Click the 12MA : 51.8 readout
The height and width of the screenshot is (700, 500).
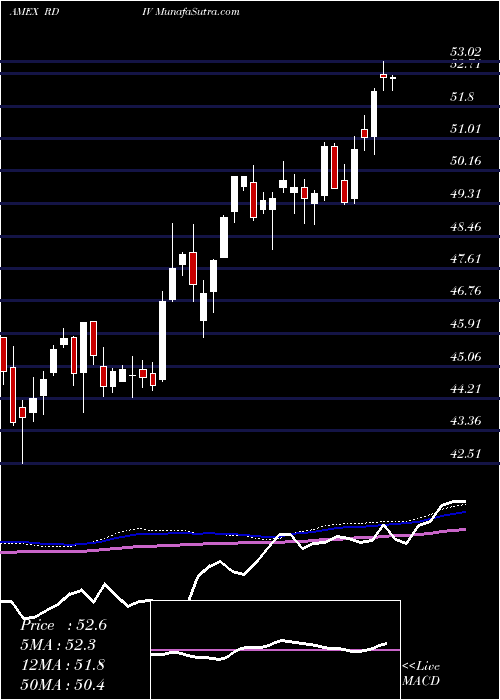[x=62, y=665]
